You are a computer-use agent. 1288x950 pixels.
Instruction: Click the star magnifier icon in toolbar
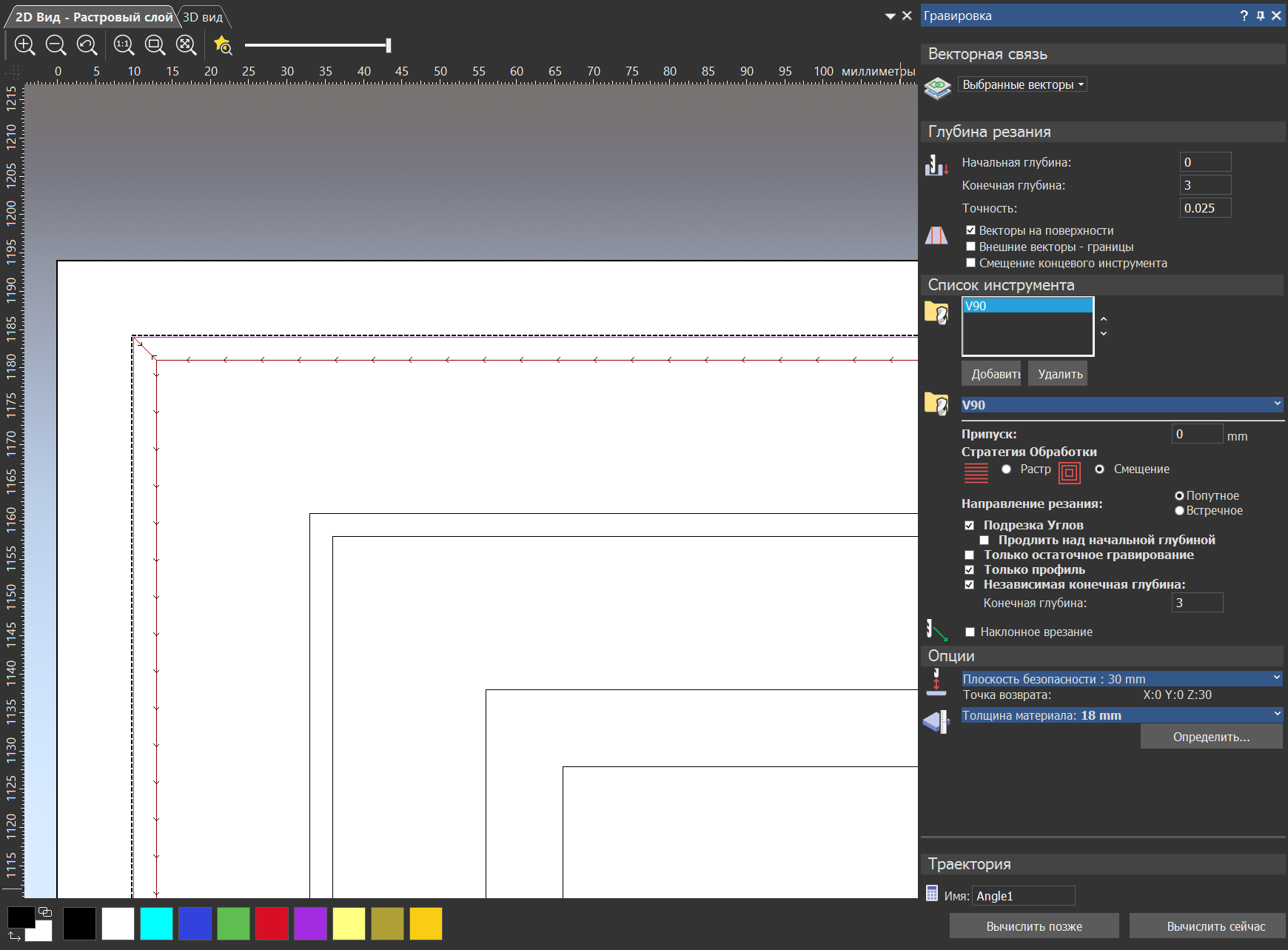tap(222, 45)
